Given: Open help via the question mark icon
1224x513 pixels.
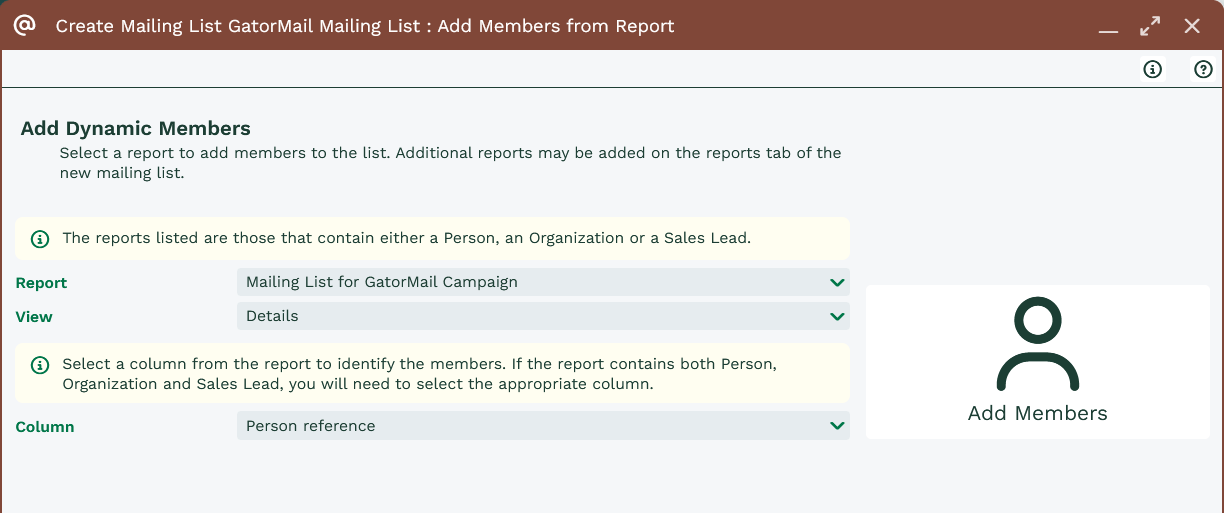Looking at the screenshot, I should pos(1203,69).
